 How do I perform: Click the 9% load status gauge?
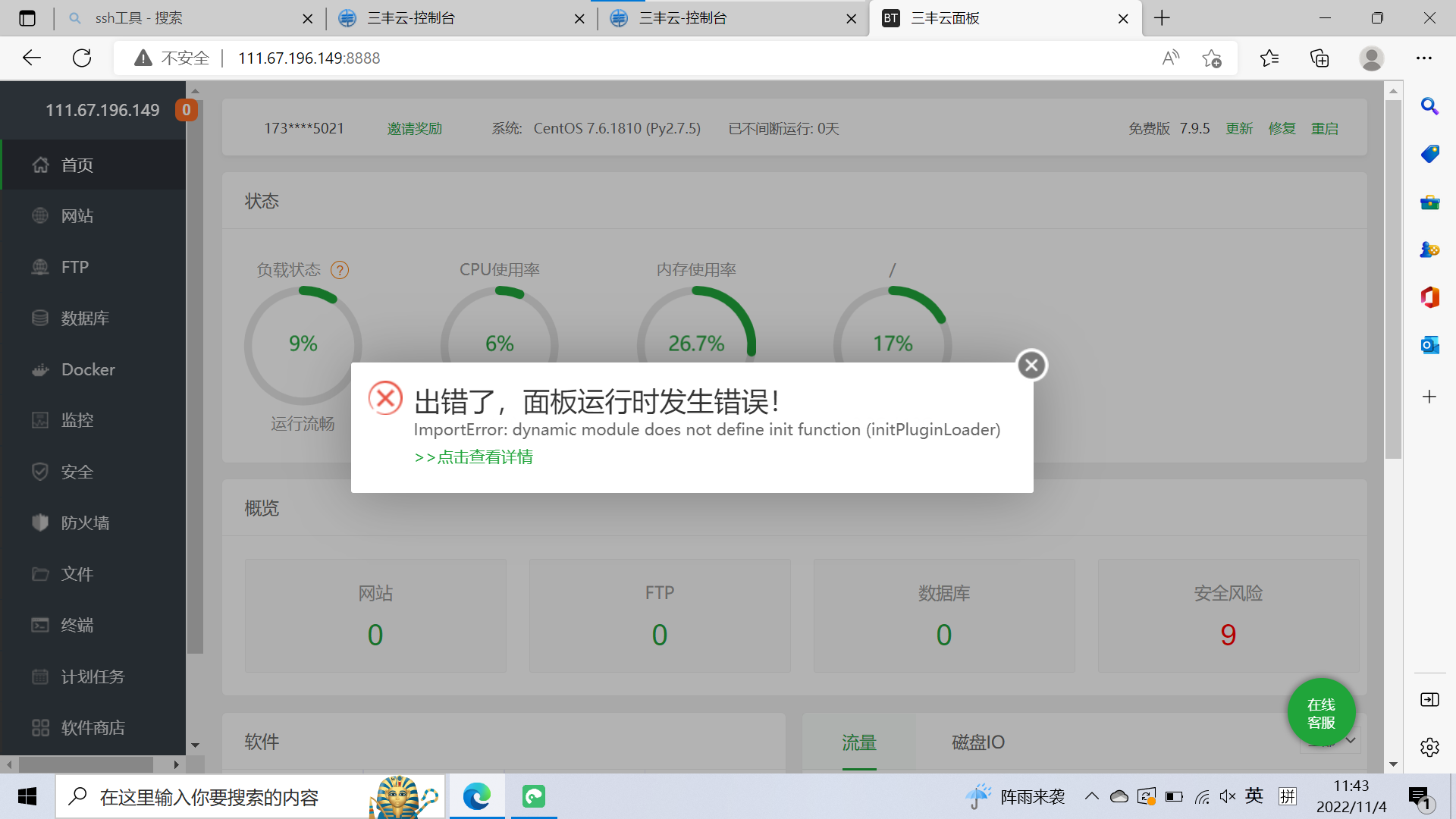tap(303, 345)
